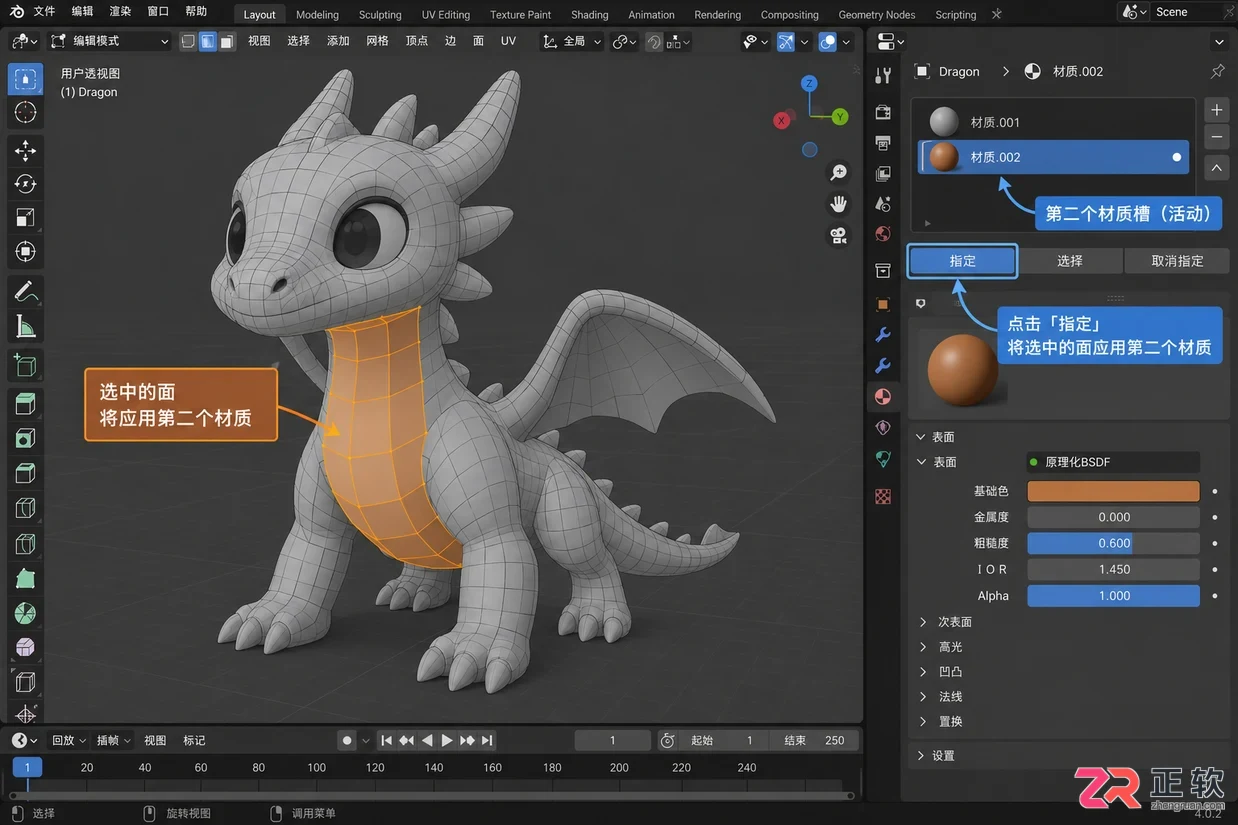This screenshot has height=825, width=1238.
Task: Open the Render properties tab
Action: [883, 112]
